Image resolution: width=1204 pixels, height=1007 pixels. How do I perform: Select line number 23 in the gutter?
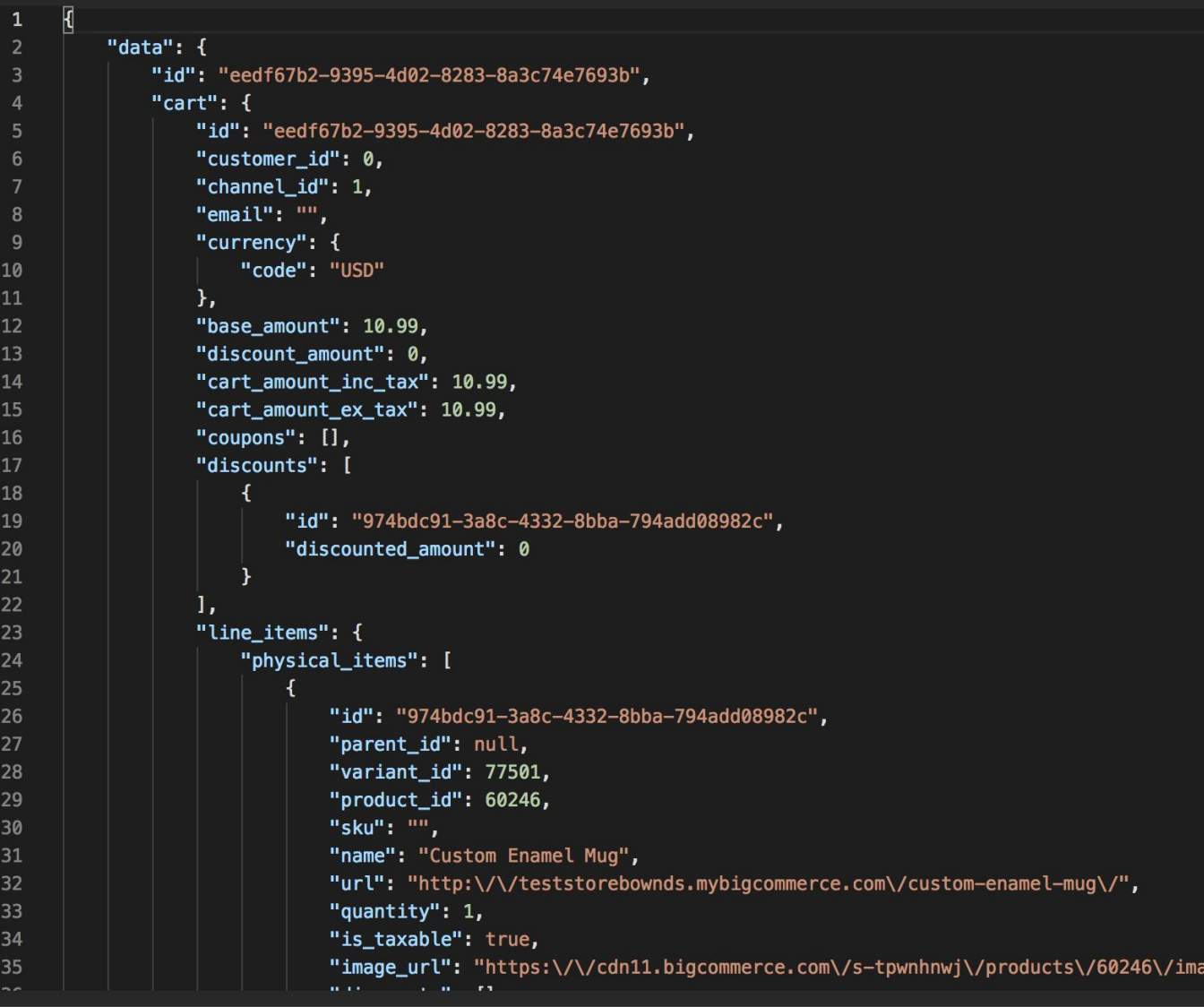(x=12, y=633)
